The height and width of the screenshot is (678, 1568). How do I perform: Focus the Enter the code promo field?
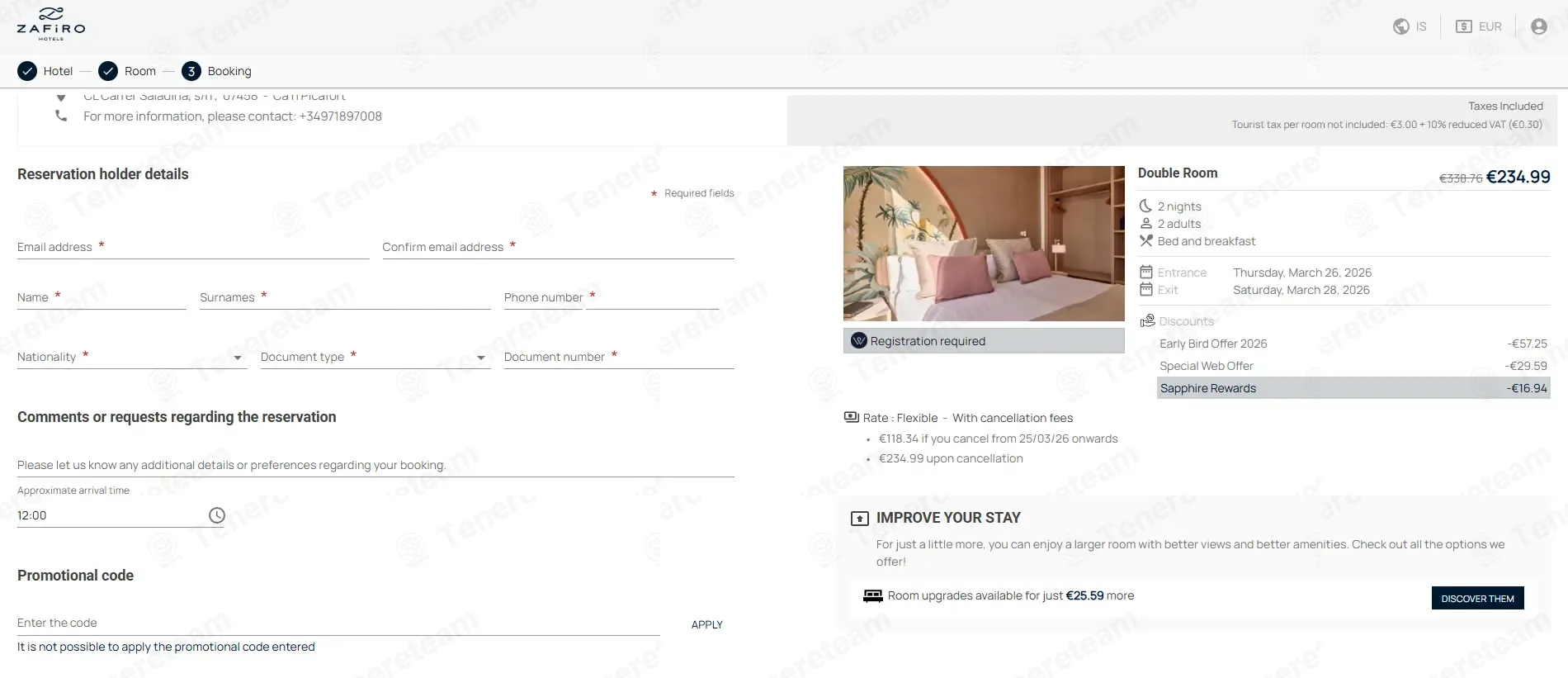point(338,623)
